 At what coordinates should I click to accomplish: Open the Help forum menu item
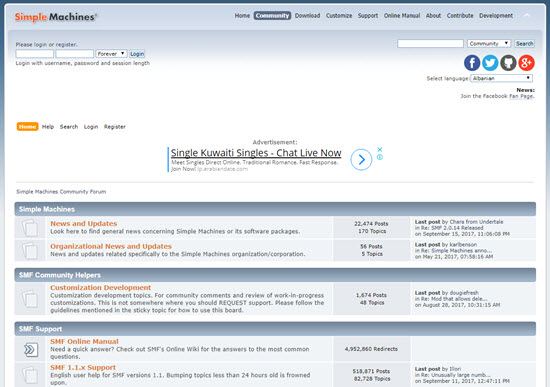click(48, 127)
